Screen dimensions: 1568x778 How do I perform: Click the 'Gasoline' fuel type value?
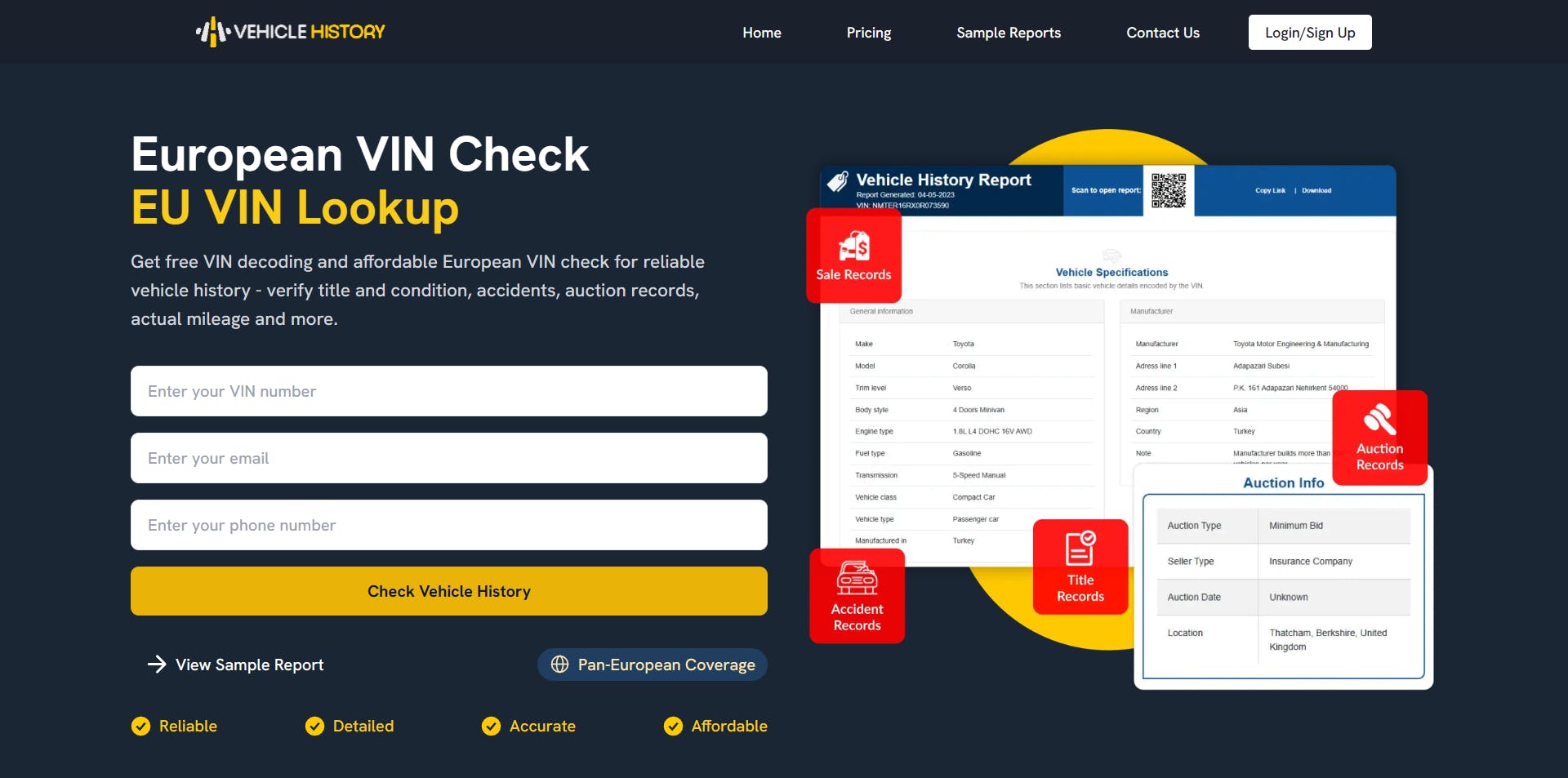(967, 454)
